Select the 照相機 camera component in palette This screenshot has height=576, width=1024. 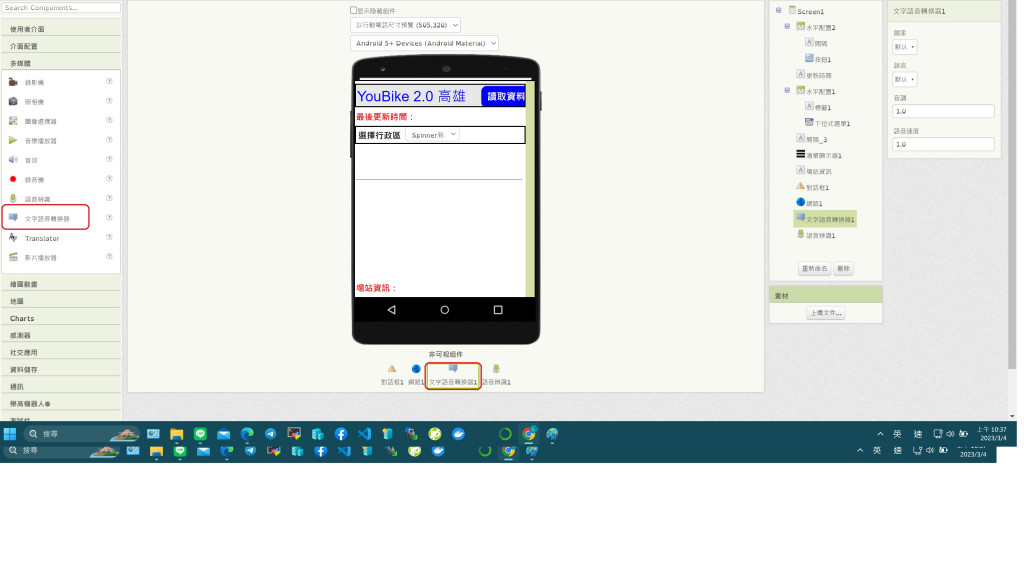(34, 102)
